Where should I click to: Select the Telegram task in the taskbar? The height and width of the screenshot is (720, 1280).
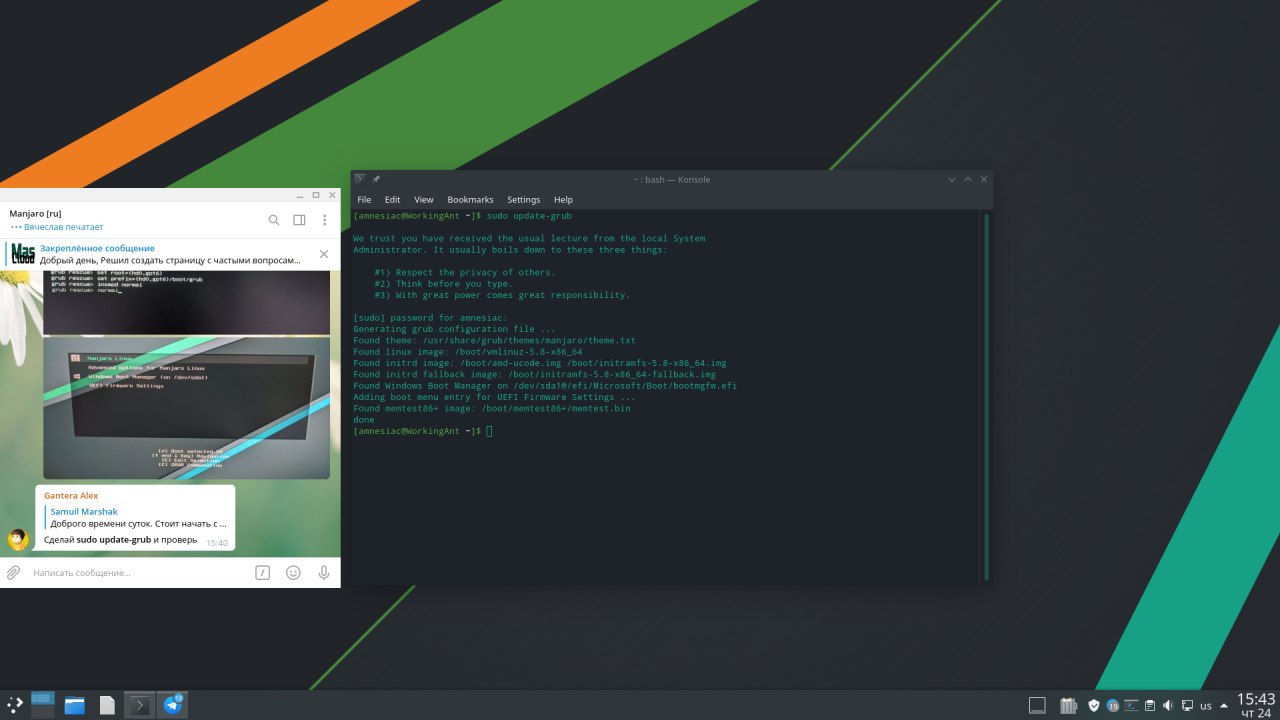173,705
